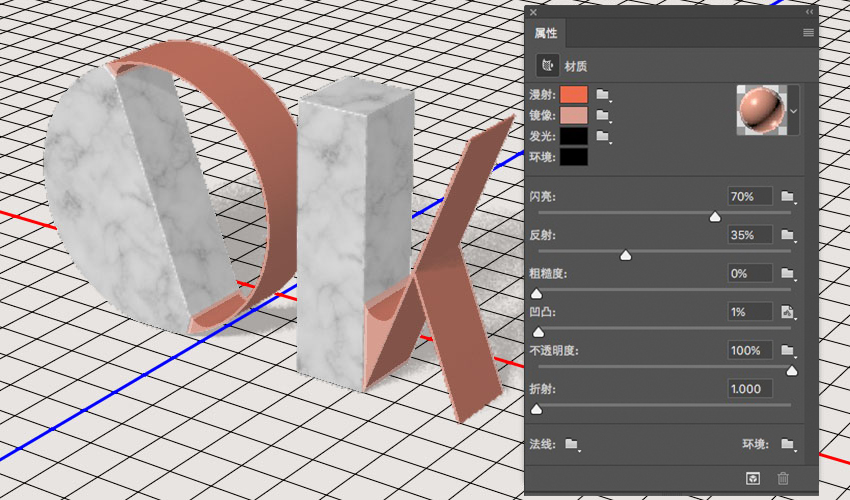Viewport: 850px width, 500px height.
Task: Click the refraction (折射) value field 1.000
Action: coord(750,389)
